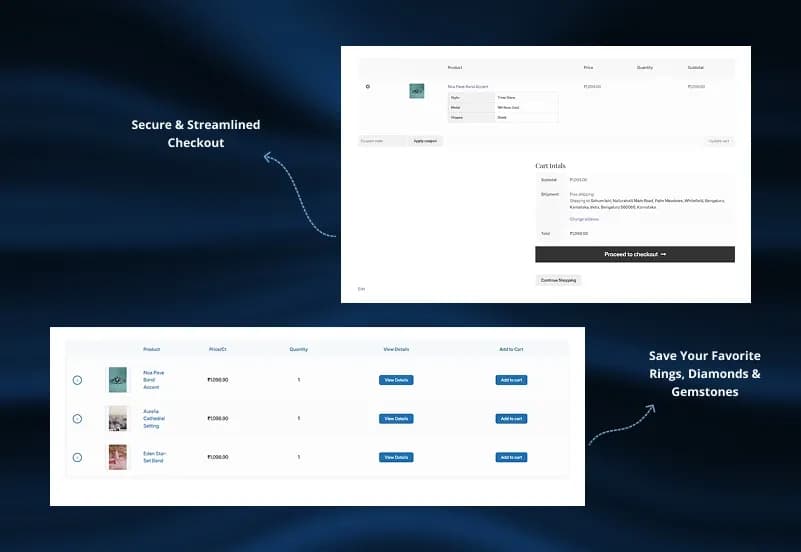Remove Eden Star-Set Band from wishlist
The width and height of the screenshot is (801, 552).
[x=77, y=458]
